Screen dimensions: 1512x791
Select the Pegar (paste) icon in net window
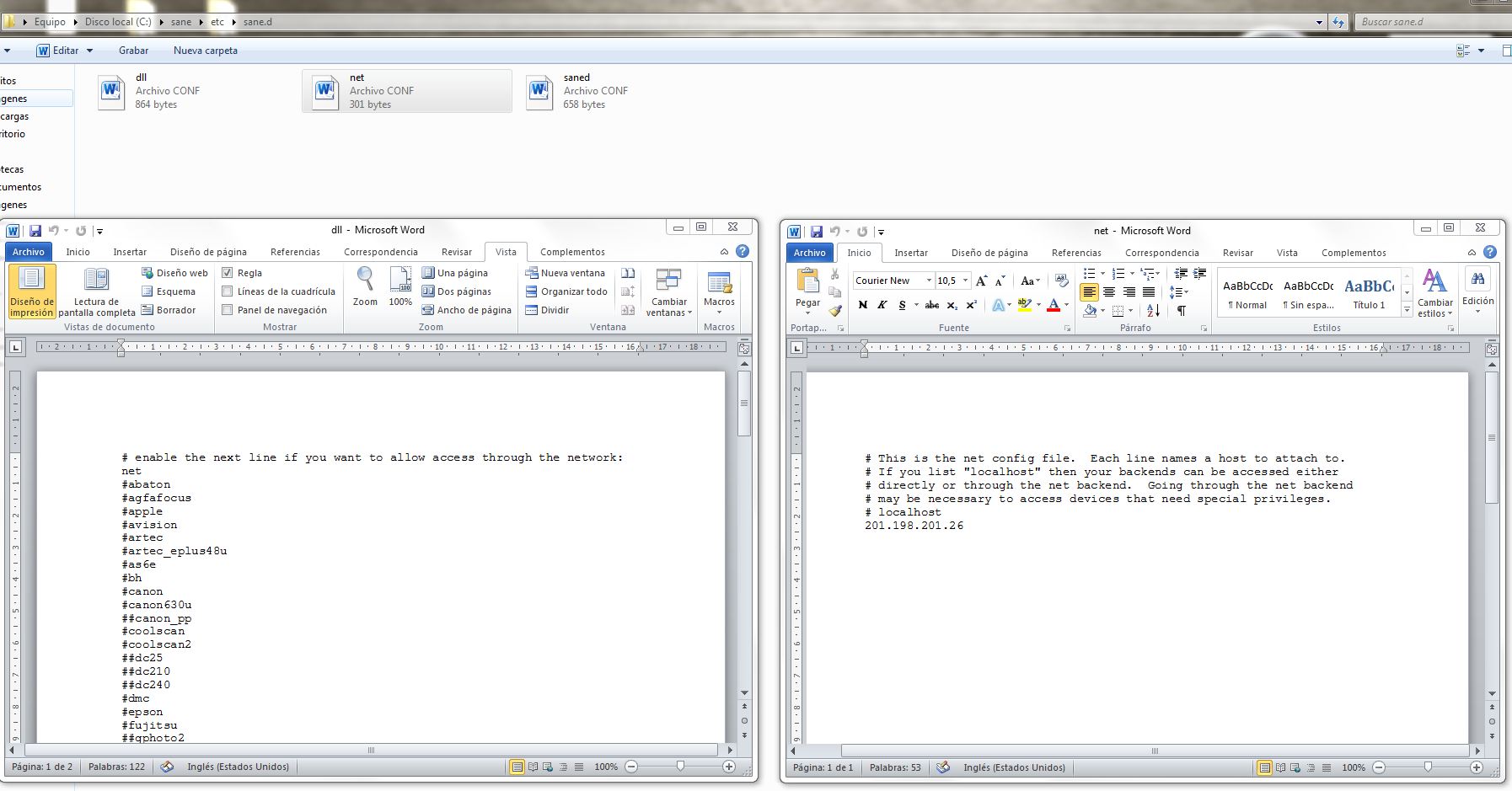pos(807,282)
